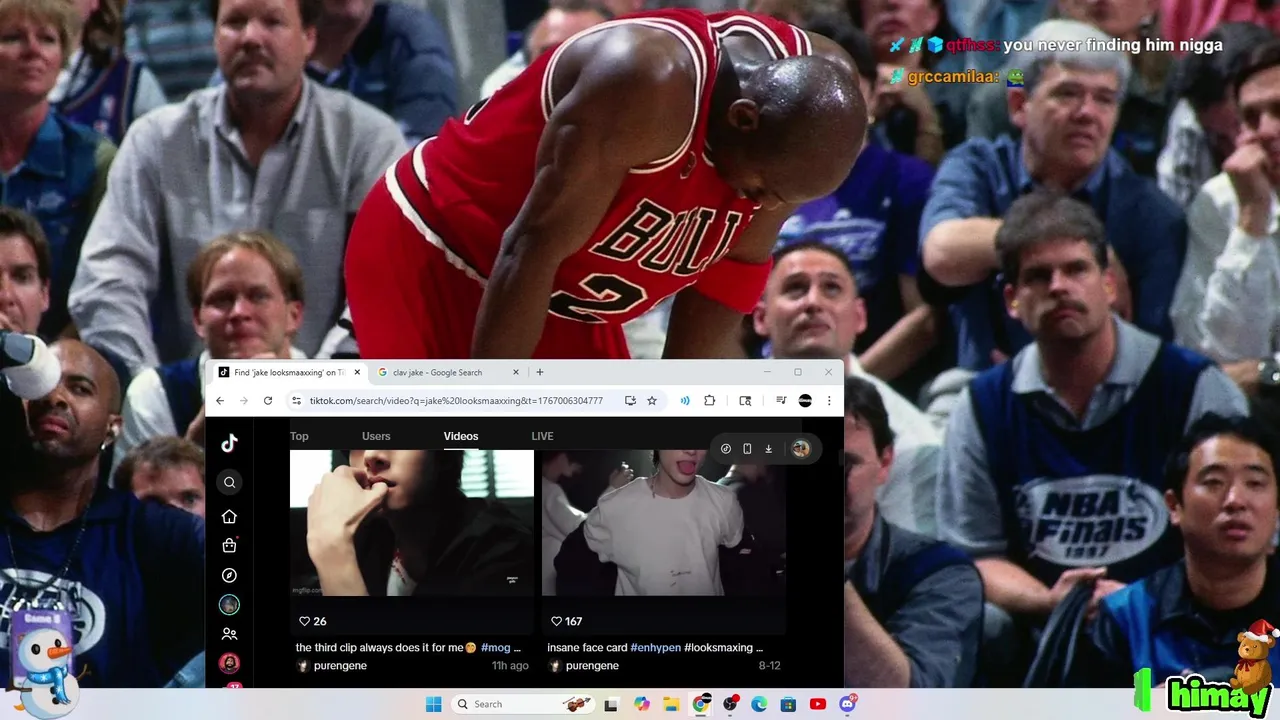Open File Explorer from the taskbar
The height and width of the screenshot is (720, 1280).
pos(671,704)
